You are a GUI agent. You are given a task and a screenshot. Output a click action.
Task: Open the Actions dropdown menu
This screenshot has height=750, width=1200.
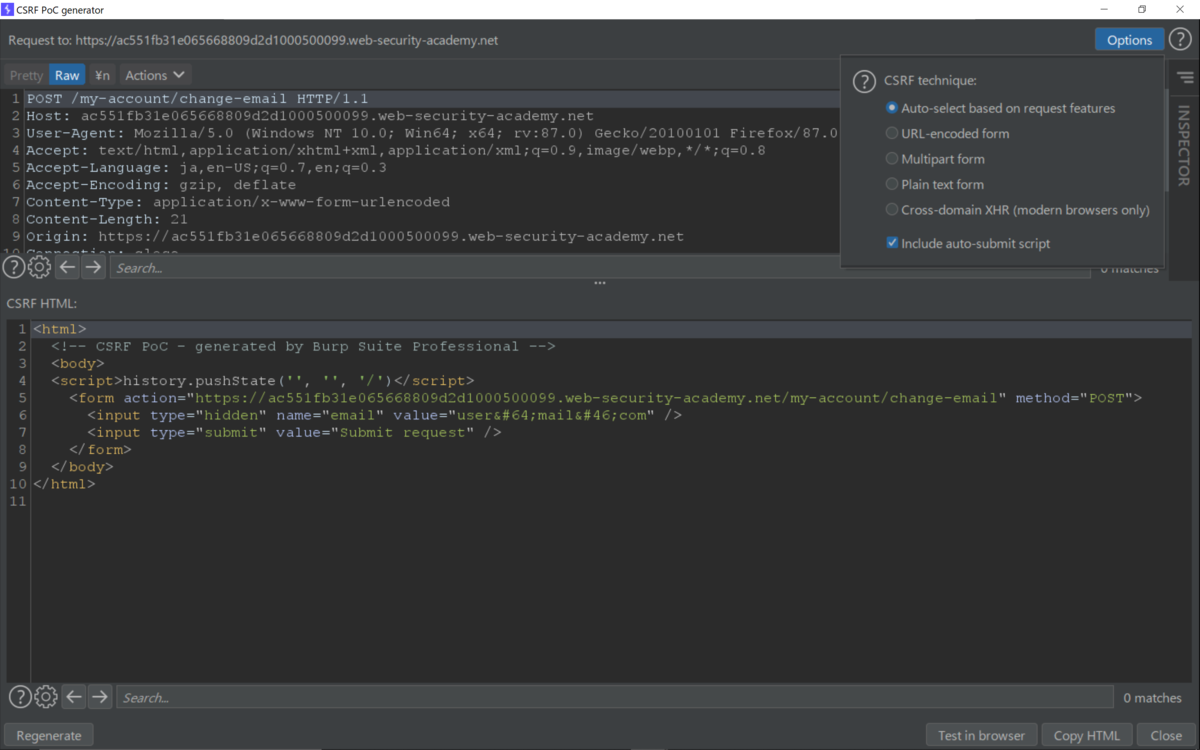click(155, 75)
